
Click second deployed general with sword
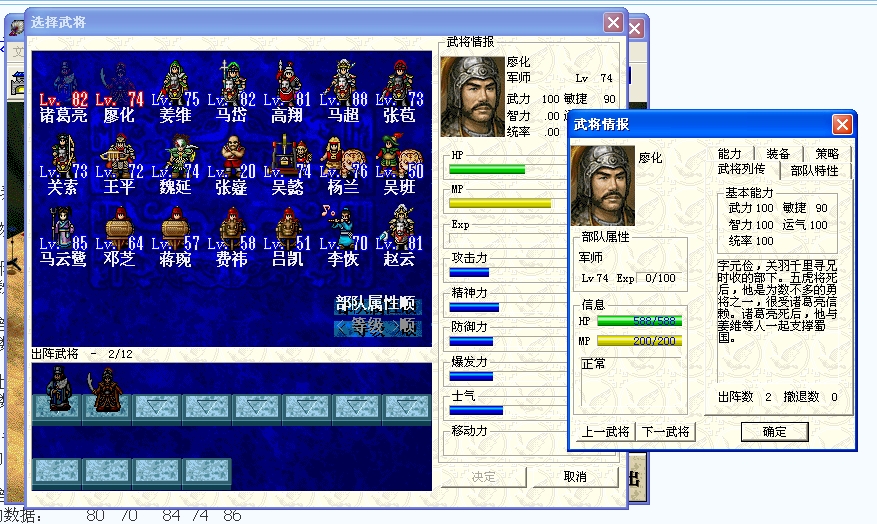106,391
